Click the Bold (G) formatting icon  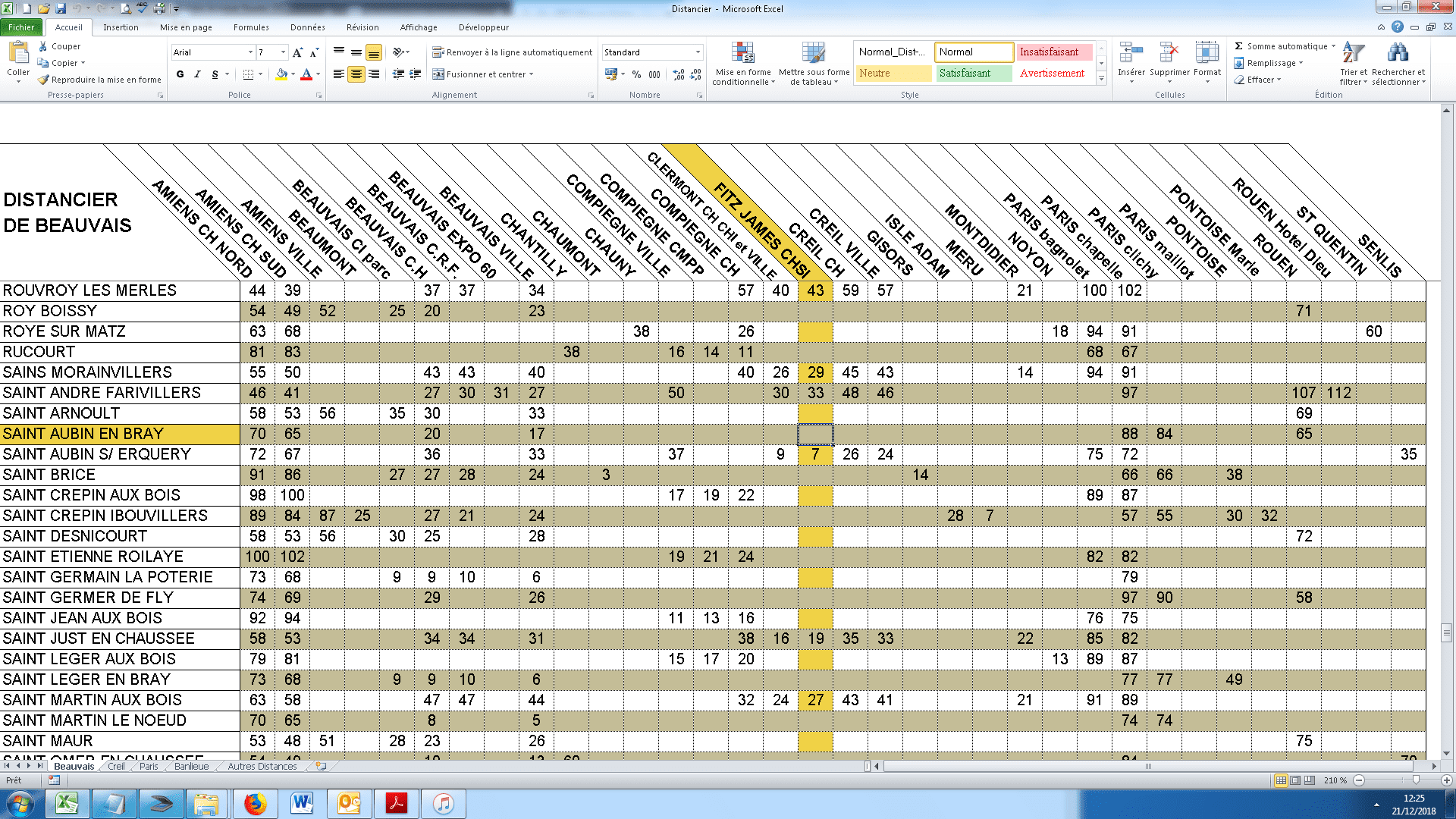(180, 74)
